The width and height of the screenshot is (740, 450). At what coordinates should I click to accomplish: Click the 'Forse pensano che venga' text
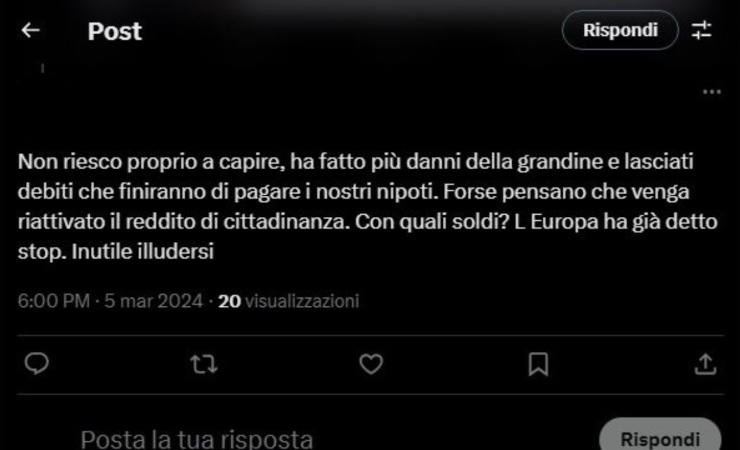click(566, 192)
